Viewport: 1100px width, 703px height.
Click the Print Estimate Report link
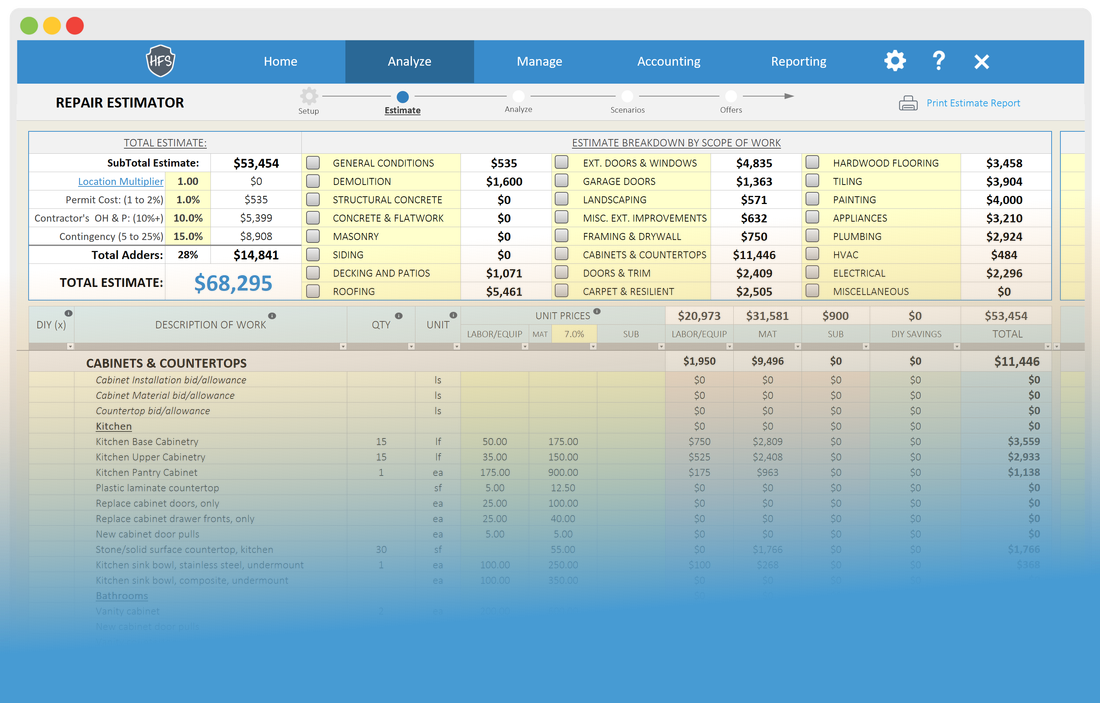tap(973, 102)
